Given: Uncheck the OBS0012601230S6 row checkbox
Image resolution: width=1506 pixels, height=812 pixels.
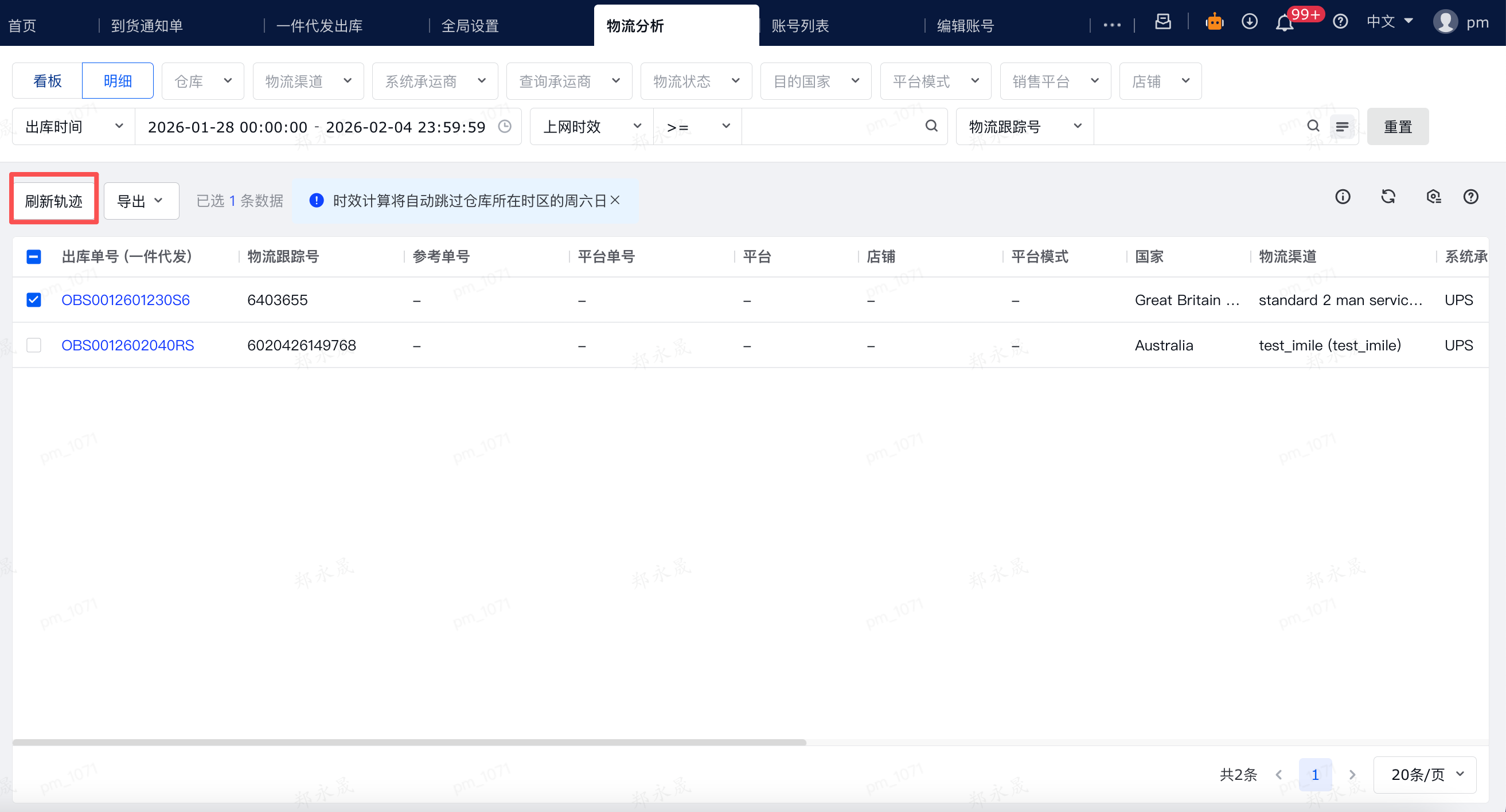Looking at the screenshot, I should [34, 300].
